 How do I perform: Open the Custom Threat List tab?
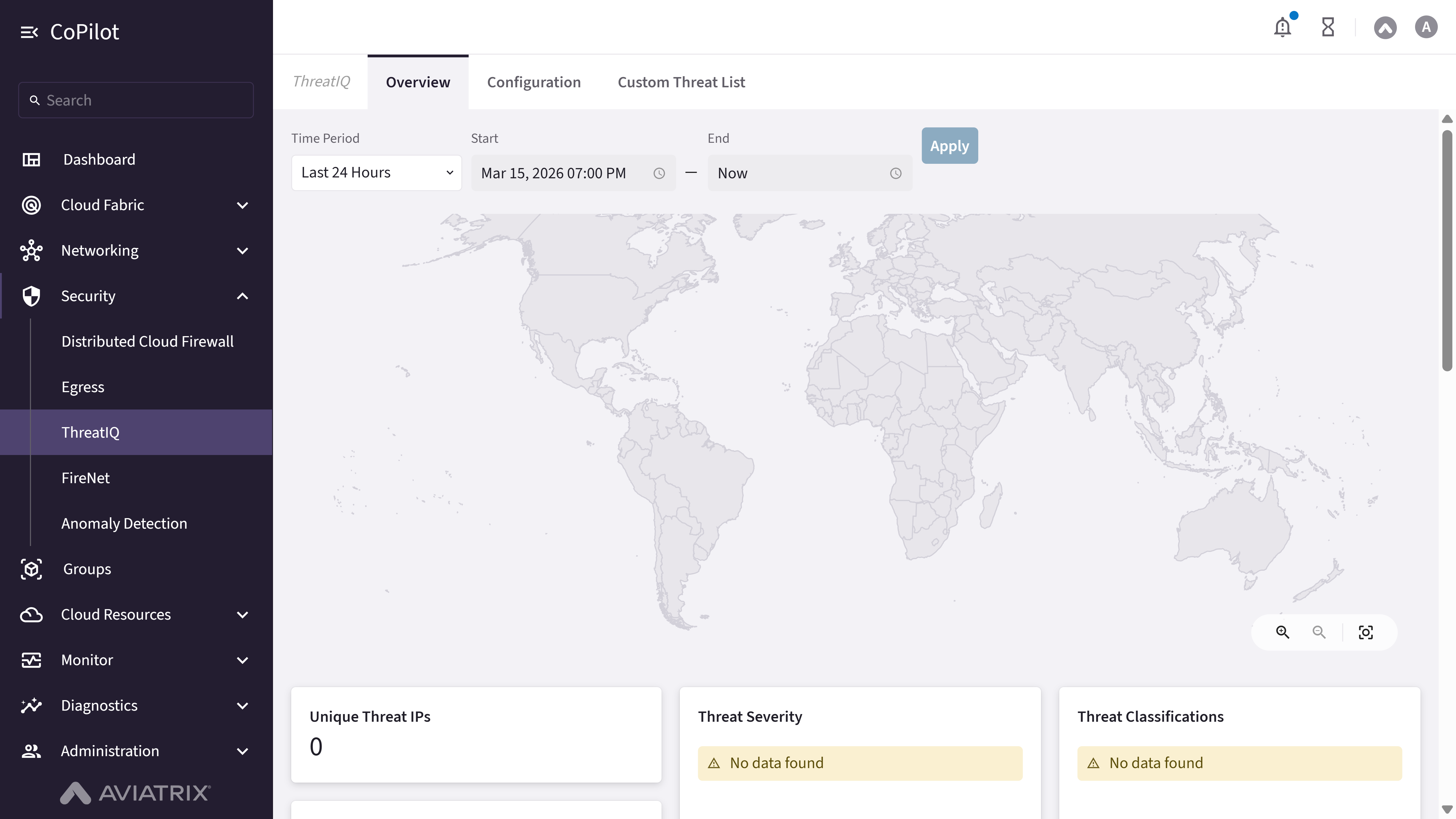[681, 82]
